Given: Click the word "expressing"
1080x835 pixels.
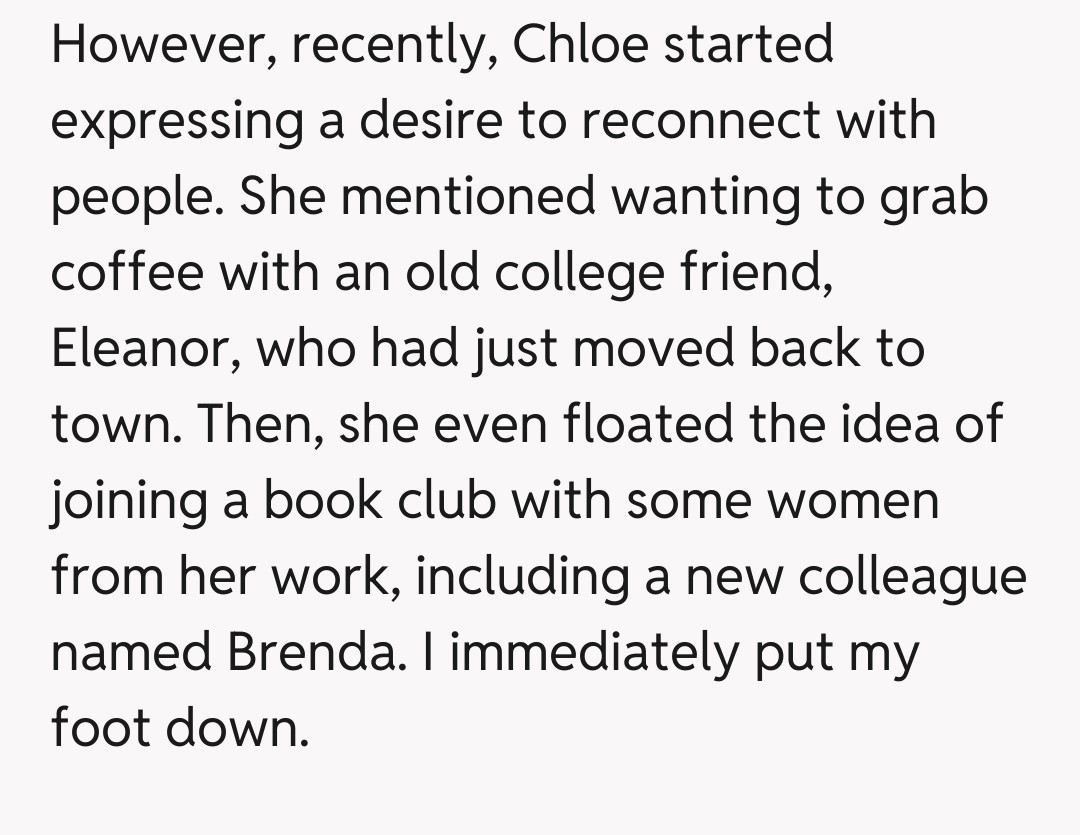Looking at the screenshot, I should coord(178,122).
